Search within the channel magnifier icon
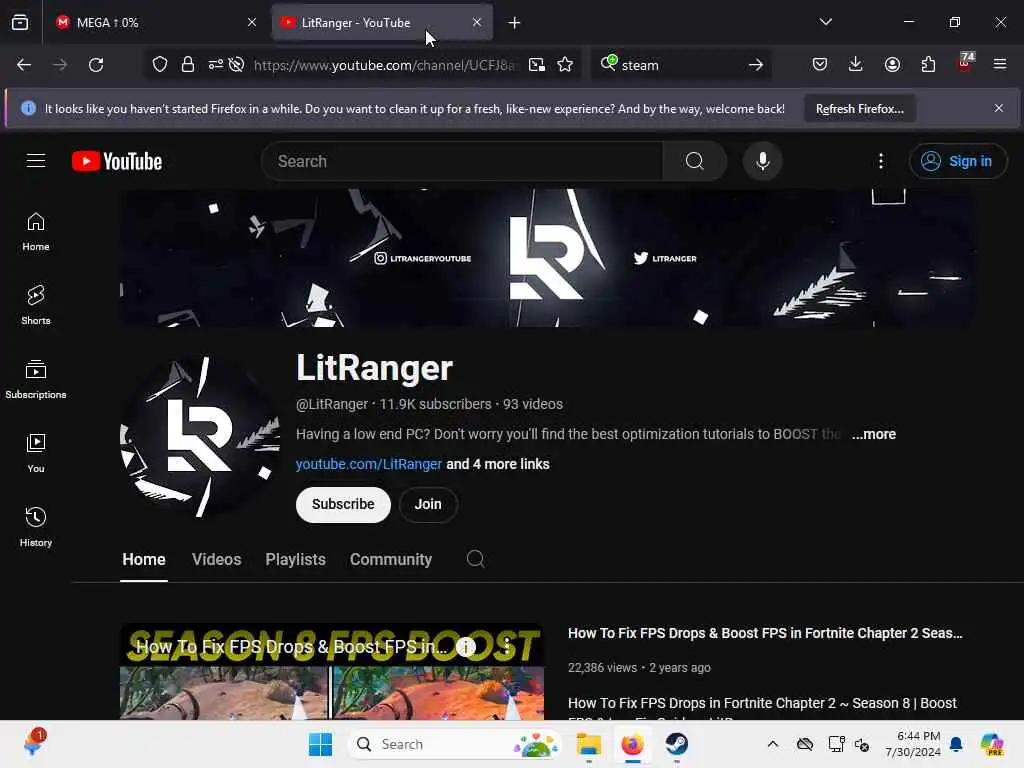The width and height of the screenshot is (1024, 768). pyautogui.click(x=475, y=559)
